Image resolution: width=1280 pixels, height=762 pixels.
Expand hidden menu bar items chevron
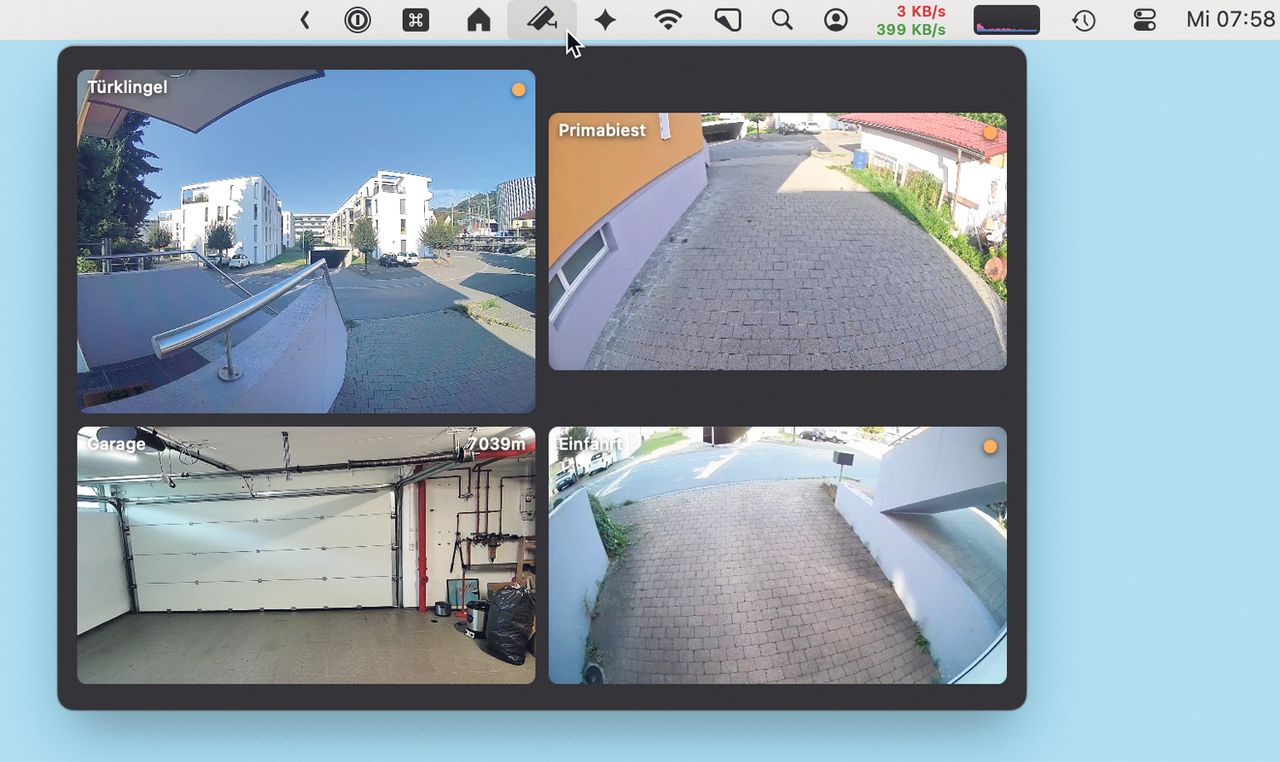pos(305,20)
